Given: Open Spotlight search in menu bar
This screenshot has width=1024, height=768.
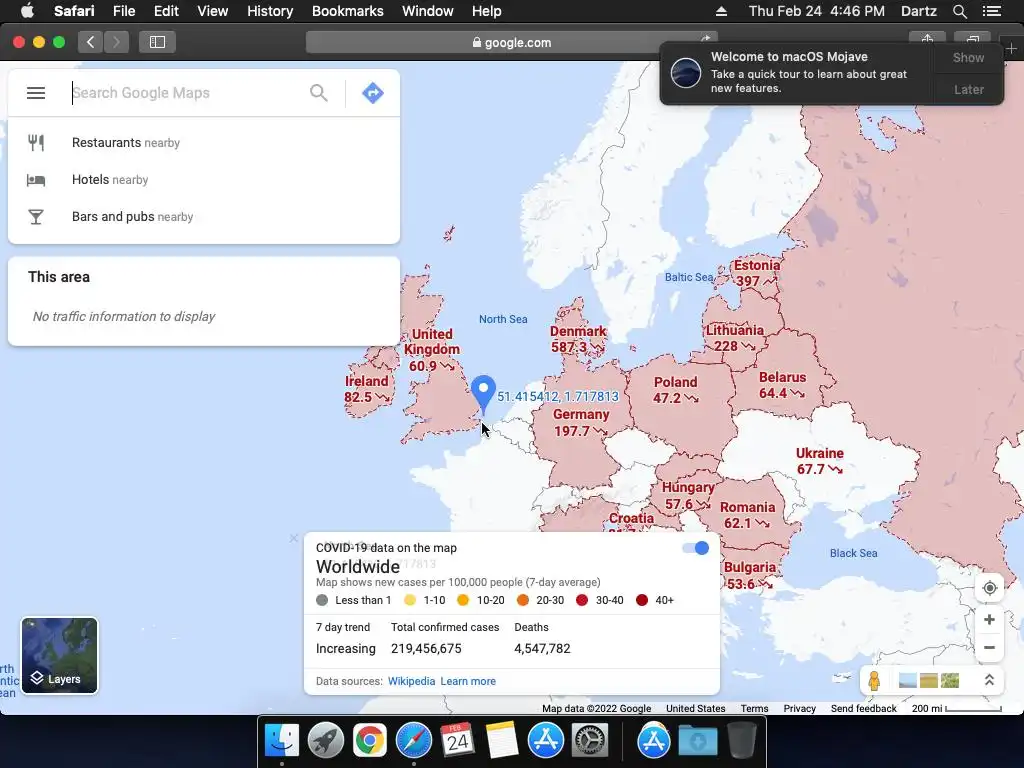Looking at the screenshot, I should (x=959, y=11).
